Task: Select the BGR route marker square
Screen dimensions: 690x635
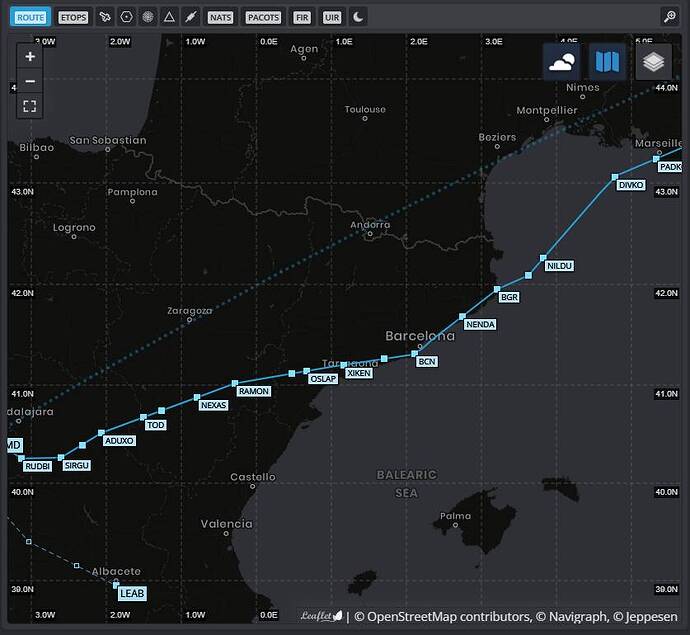Action: tap(497, 289)
